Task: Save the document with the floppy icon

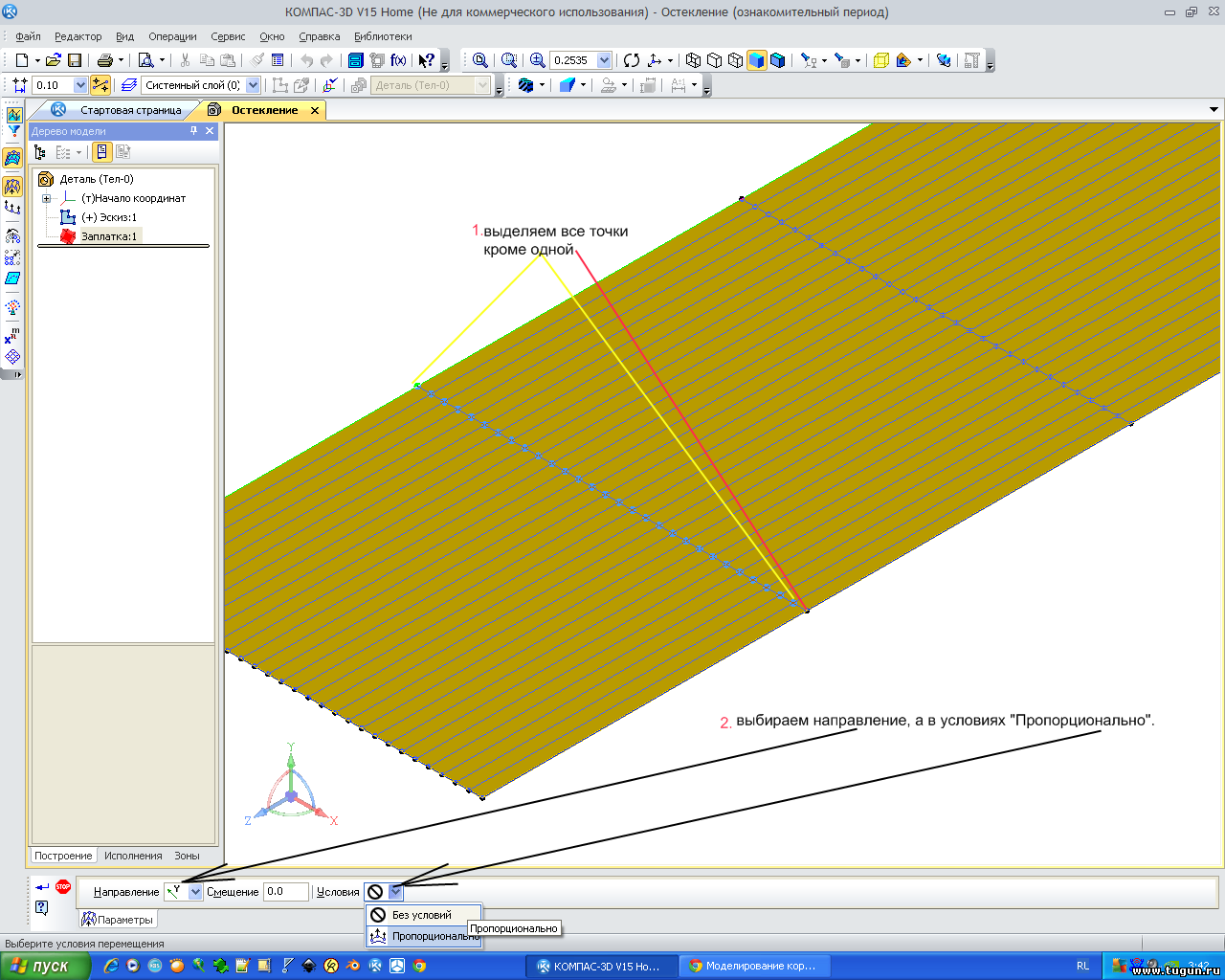Action: [74, 60]
